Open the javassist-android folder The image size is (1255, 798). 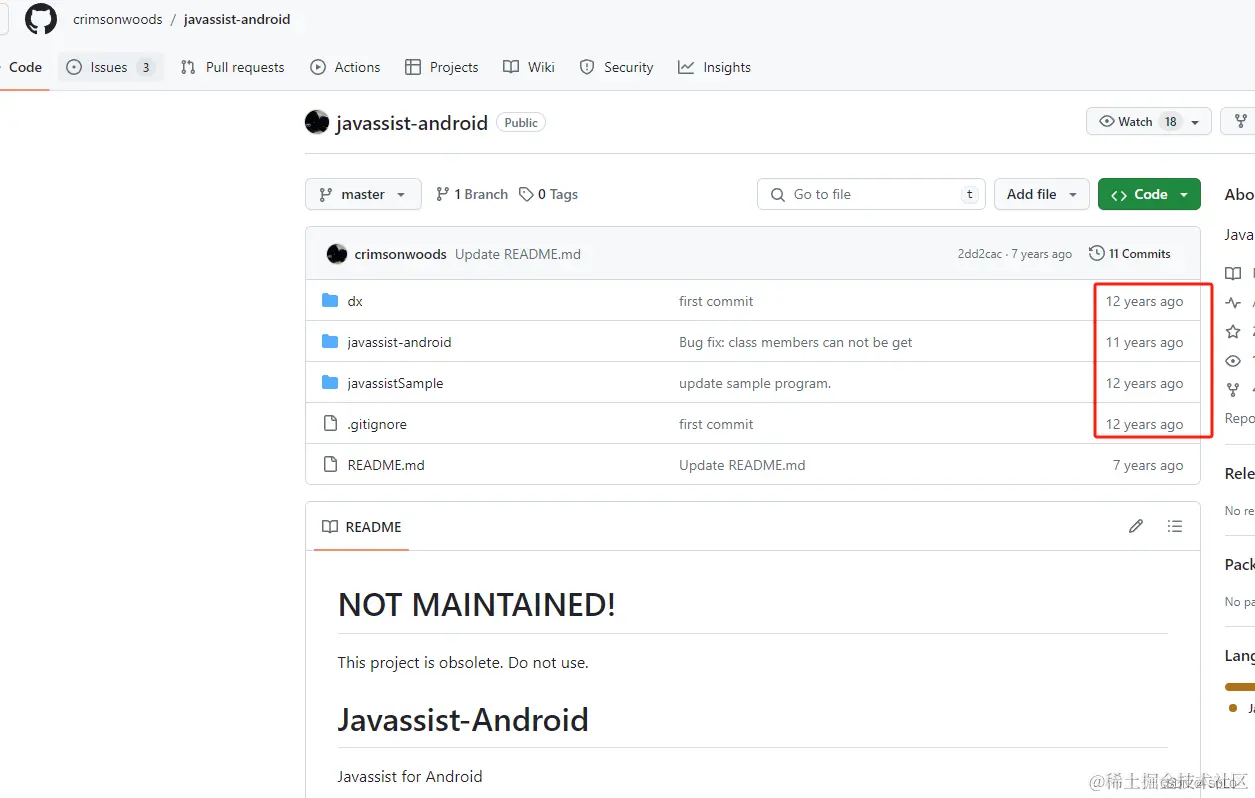(399, 342)
